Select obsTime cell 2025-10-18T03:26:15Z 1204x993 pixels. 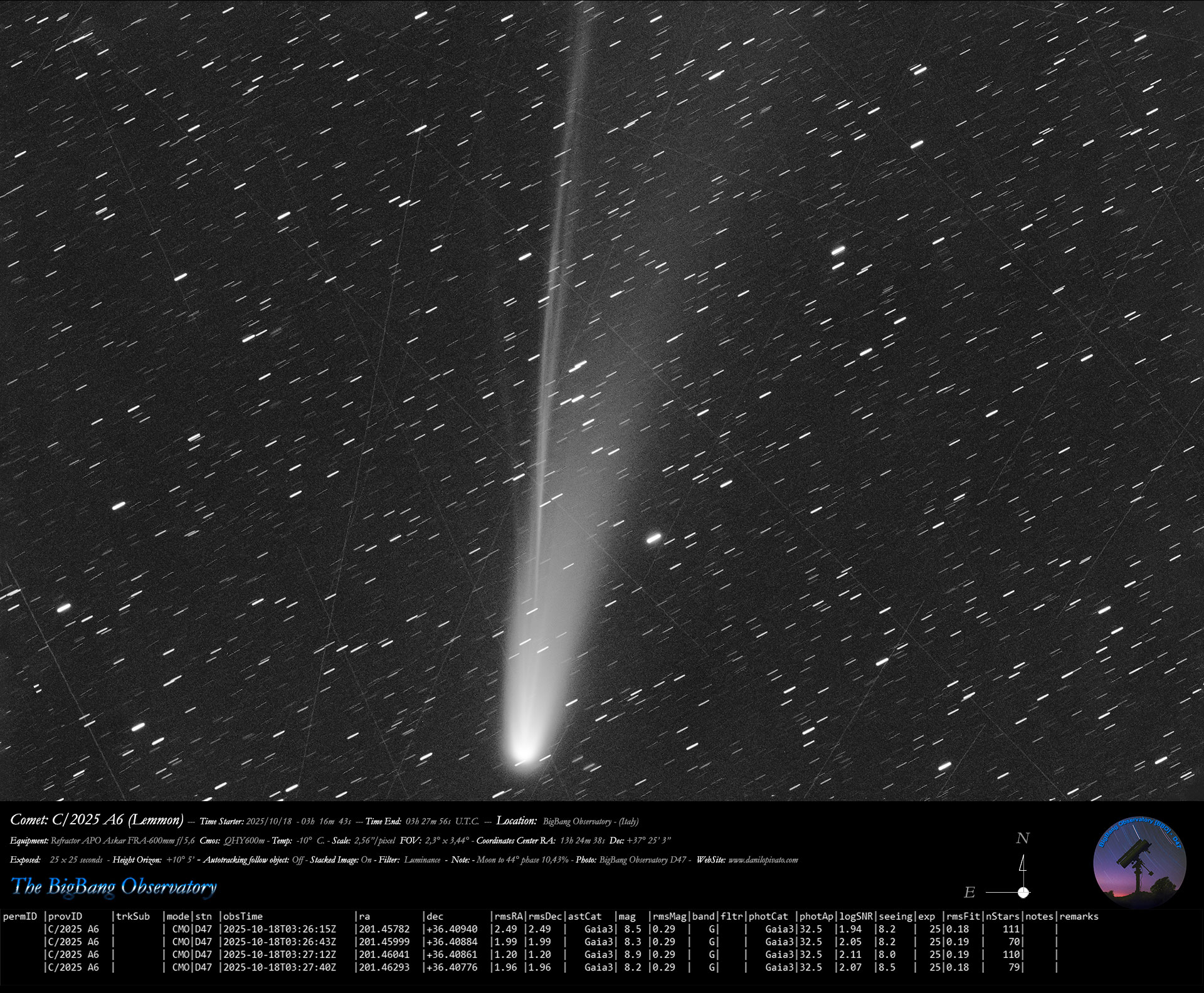point(280,929)
